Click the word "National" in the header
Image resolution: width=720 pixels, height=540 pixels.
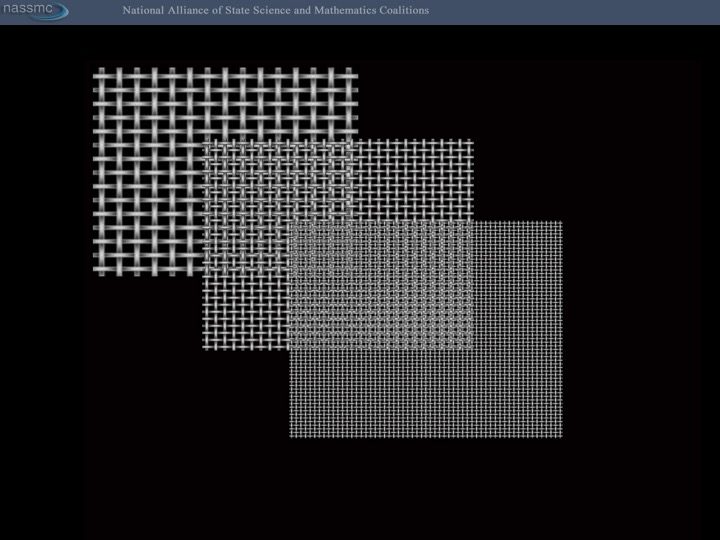pyautogui.click(x=145, y=11)
